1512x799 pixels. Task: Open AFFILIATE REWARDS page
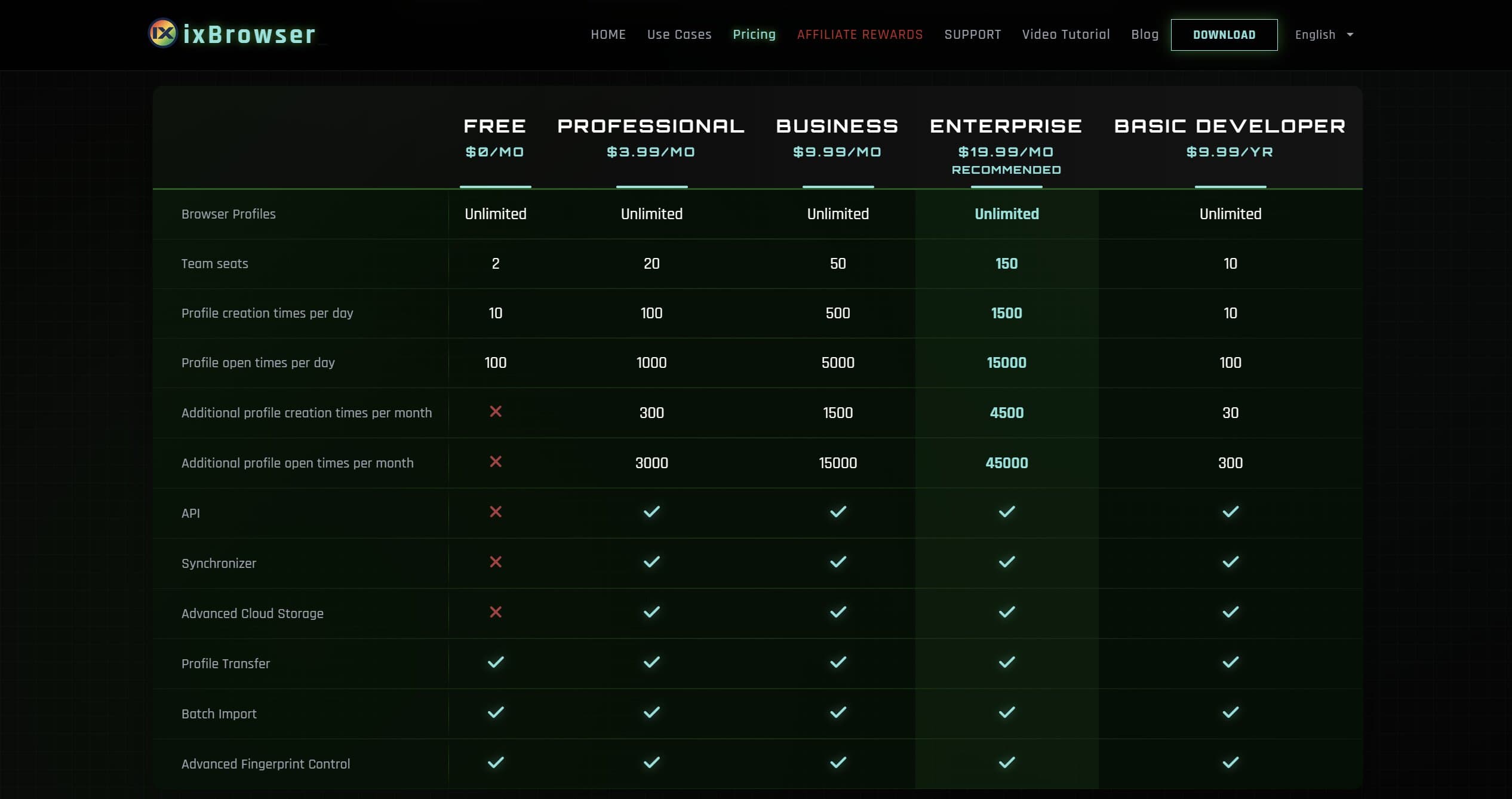[x=860, y=35]
